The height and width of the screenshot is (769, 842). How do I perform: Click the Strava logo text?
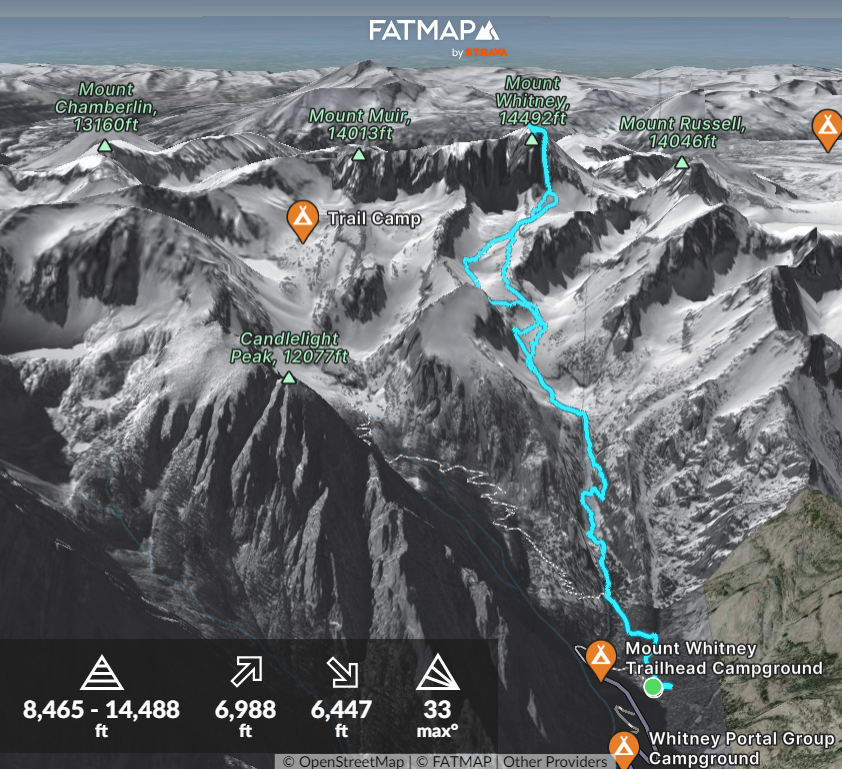point(486,53)
